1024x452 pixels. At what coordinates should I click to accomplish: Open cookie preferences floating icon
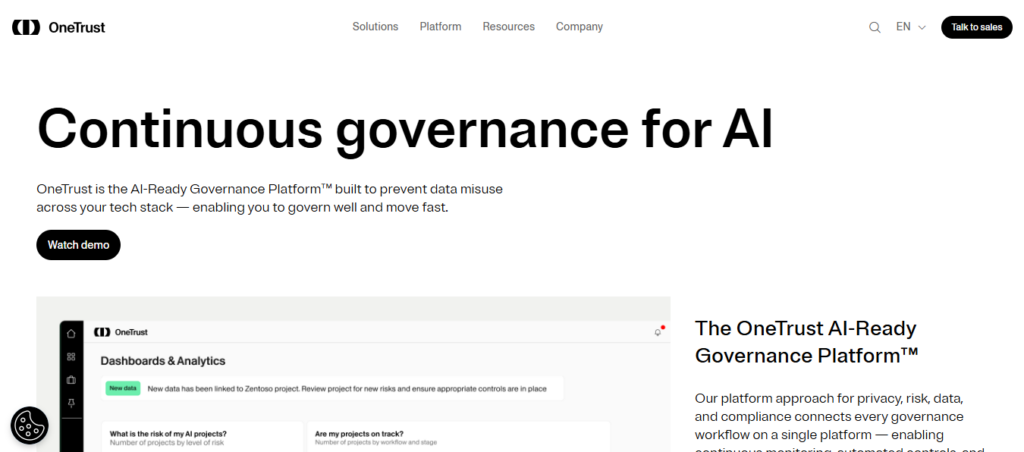(29, 425)
